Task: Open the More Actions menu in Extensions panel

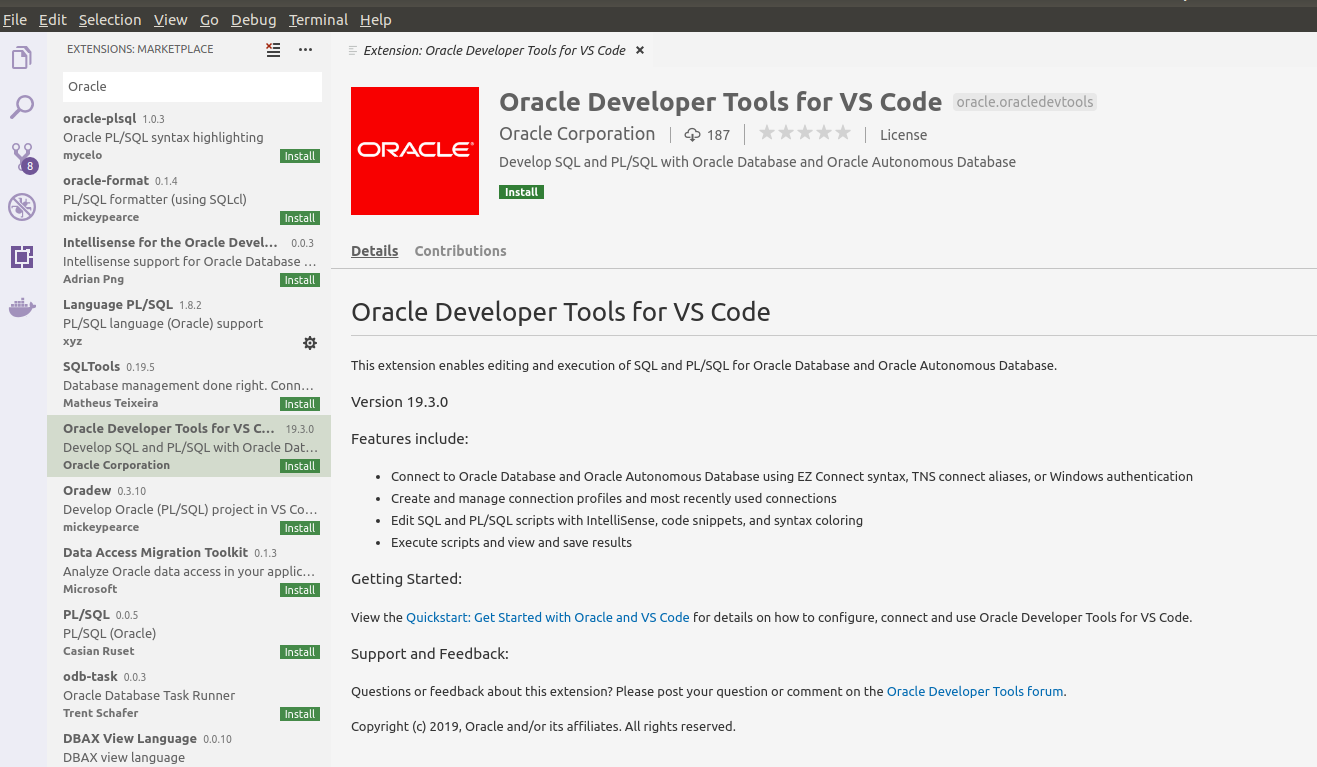Action: (x=305, y=49)
